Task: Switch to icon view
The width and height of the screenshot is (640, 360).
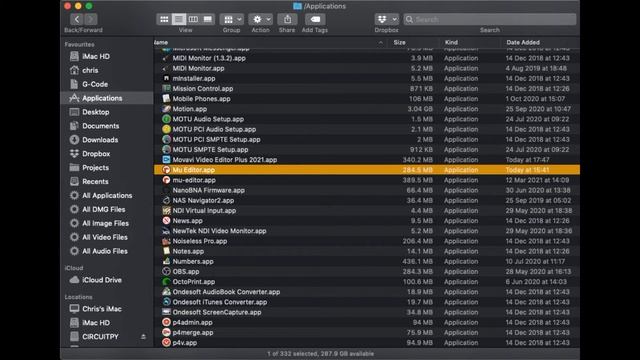Action: (164, 19)
